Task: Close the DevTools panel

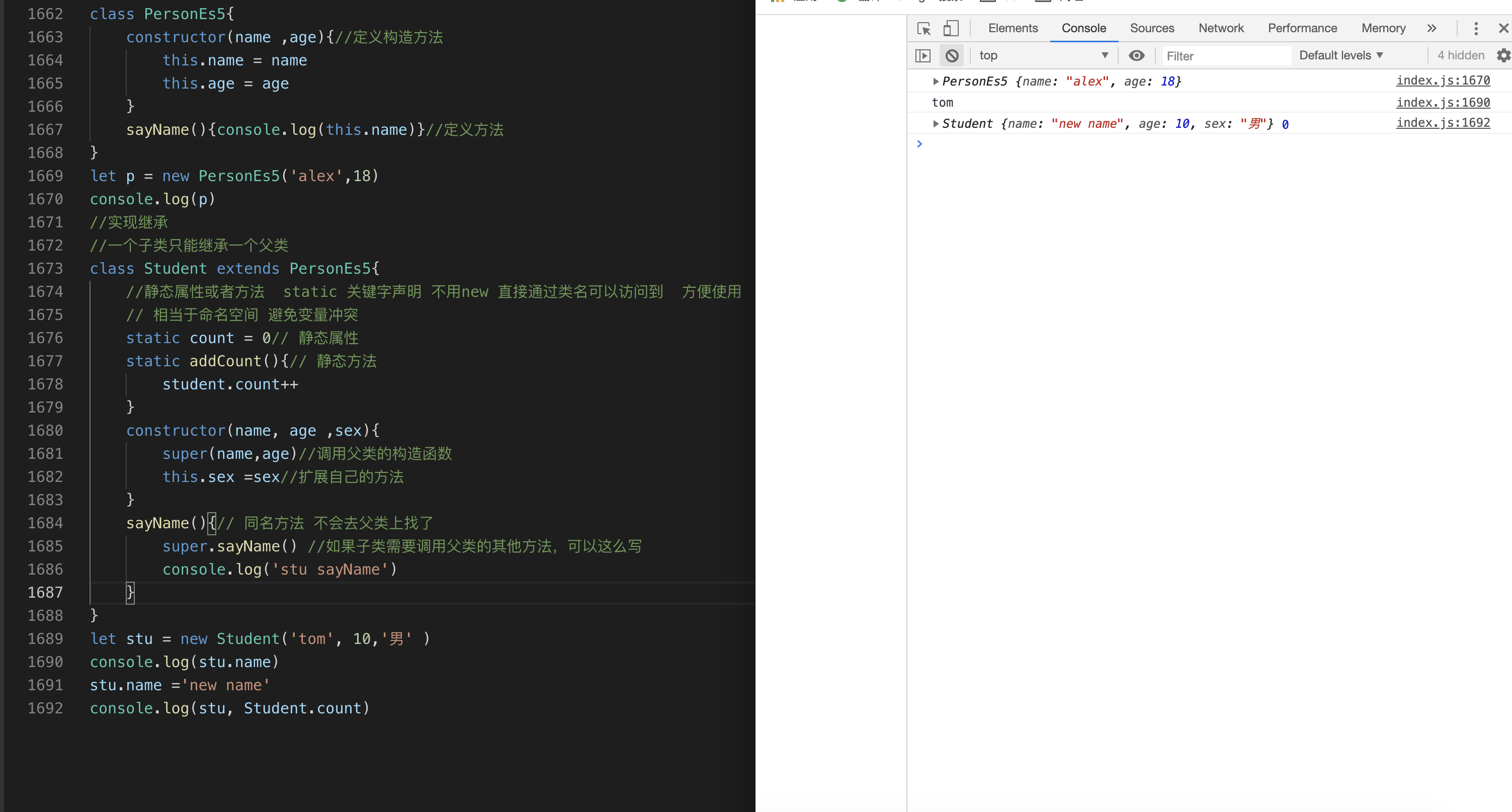Action: tap(1503, 28)
